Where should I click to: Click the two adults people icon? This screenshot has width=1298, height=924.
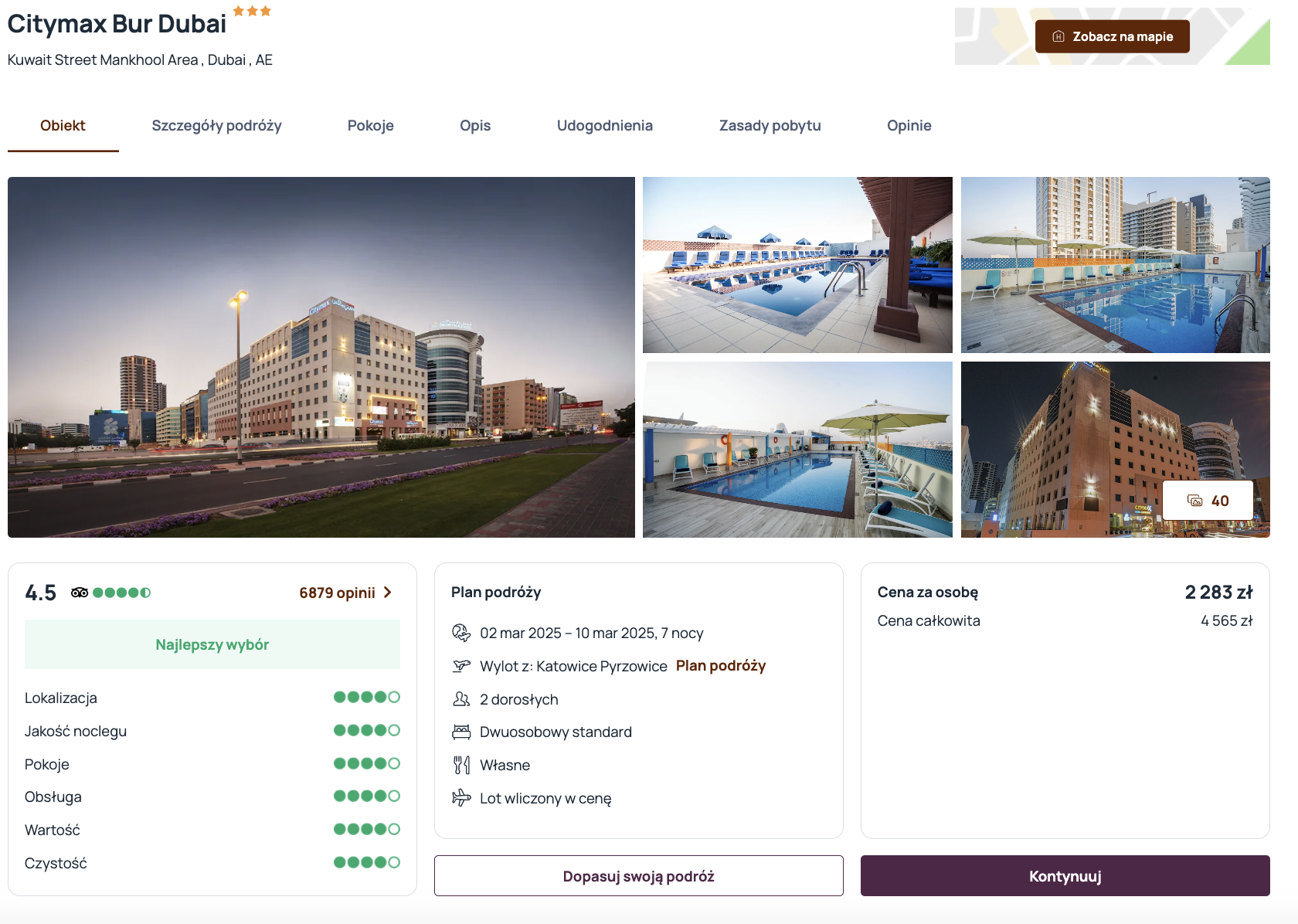[461, 699]
